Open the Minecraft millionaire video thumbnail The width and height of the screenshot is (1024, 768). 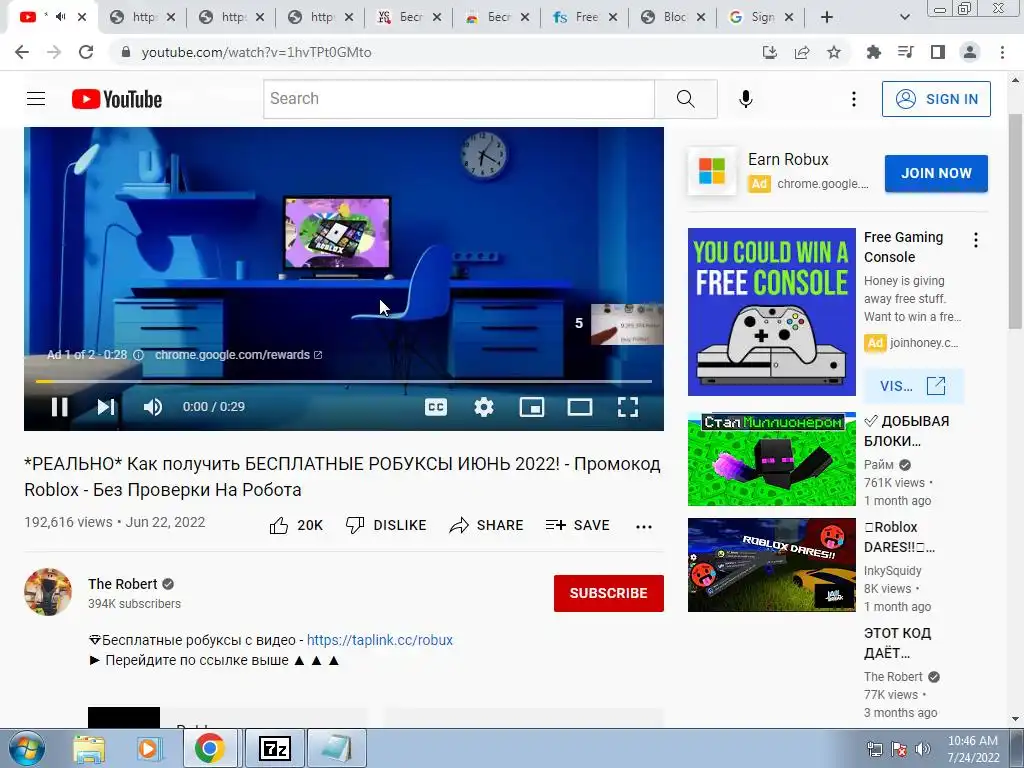pyautogui.click(x=771, y=458)
